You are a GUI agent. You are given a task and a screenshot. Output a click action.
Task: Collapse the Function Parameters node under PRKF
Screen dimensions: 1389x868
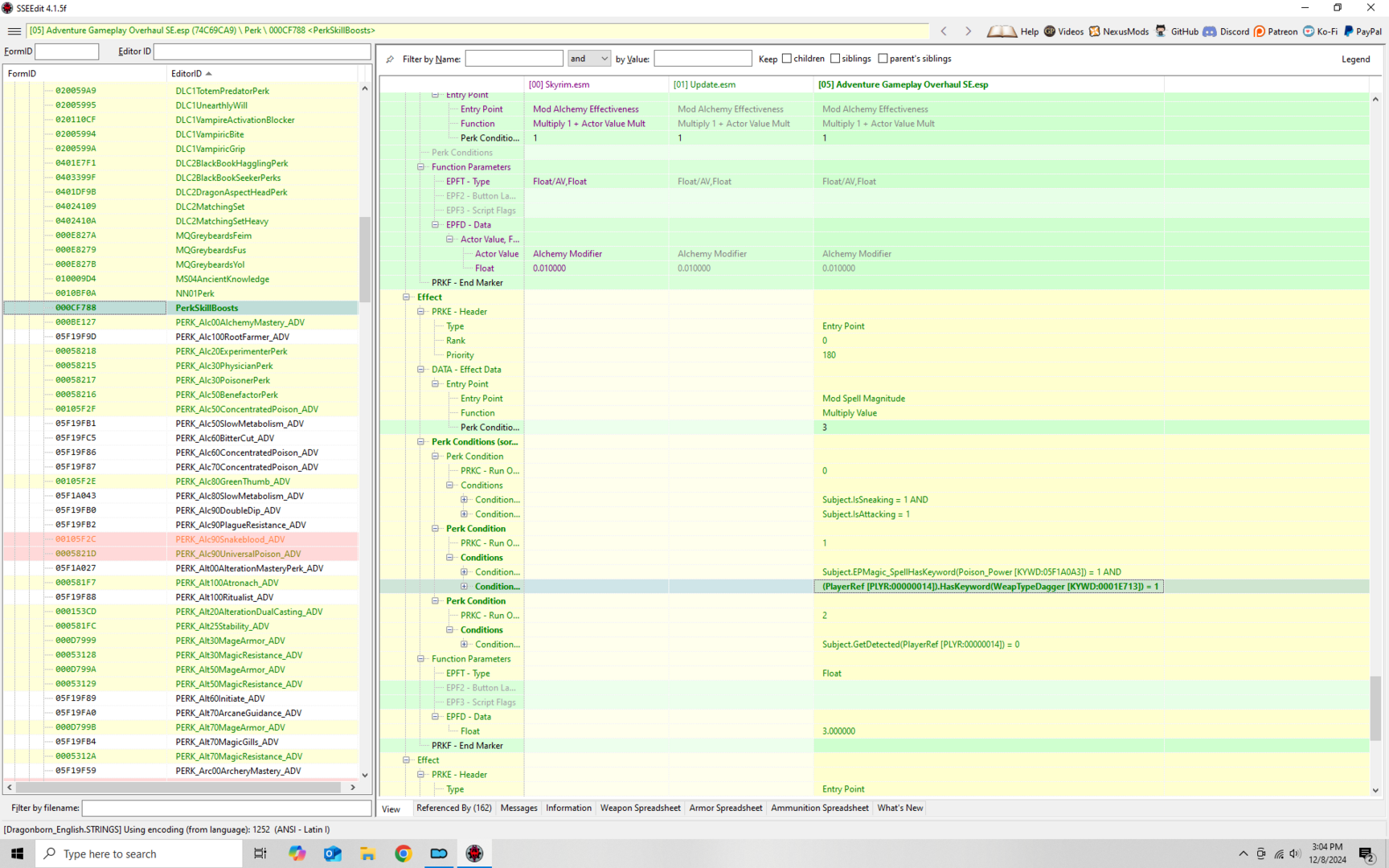click(420, 659)
